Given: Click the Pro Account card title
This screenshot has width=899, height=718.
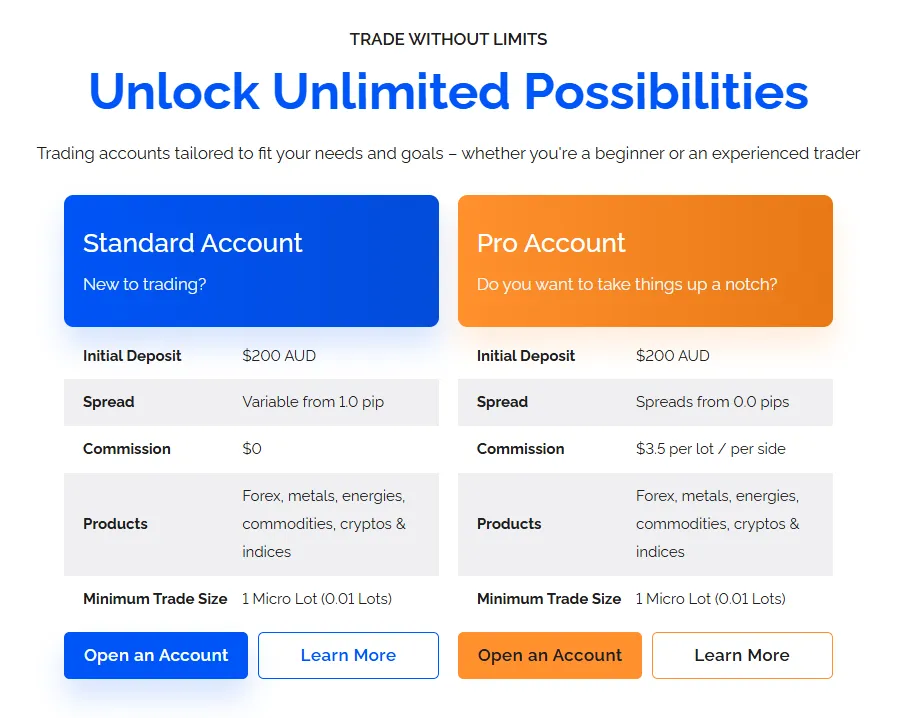Looking at the screenshot, I should coord(551,243).
